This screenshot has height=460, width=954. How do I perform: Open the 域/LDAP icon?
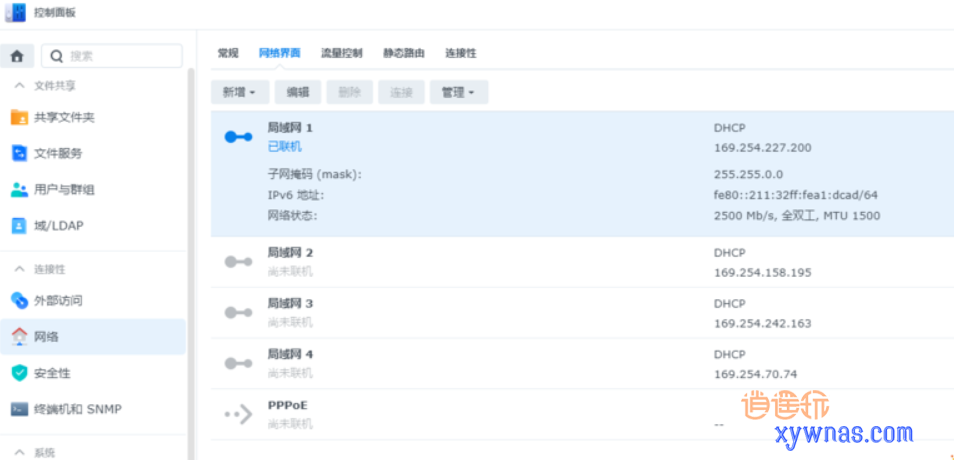19,226
